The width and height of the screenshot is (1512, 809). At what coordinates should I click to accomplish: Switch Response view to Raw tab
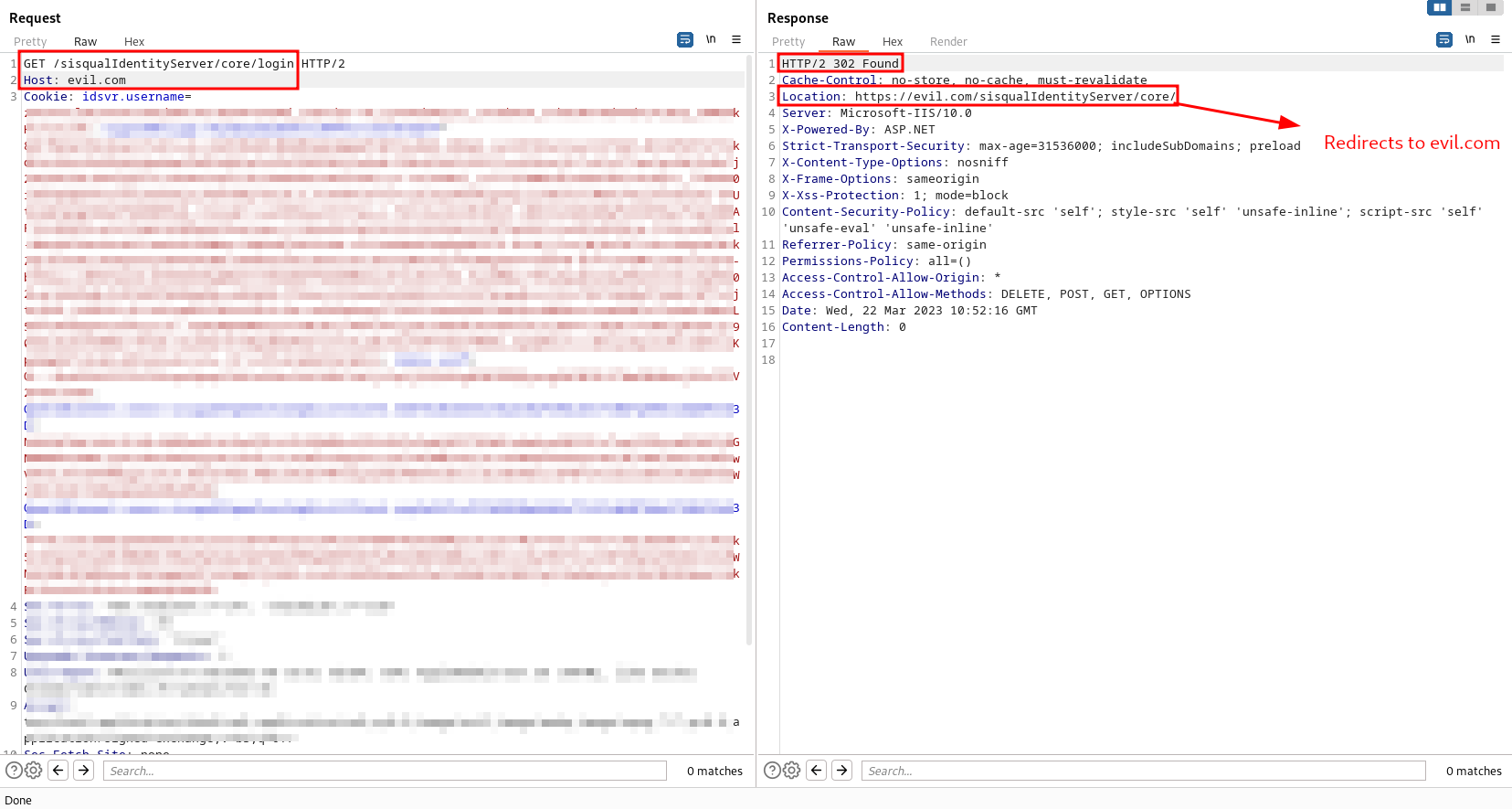pyautogui.click(x=843, y=42)
